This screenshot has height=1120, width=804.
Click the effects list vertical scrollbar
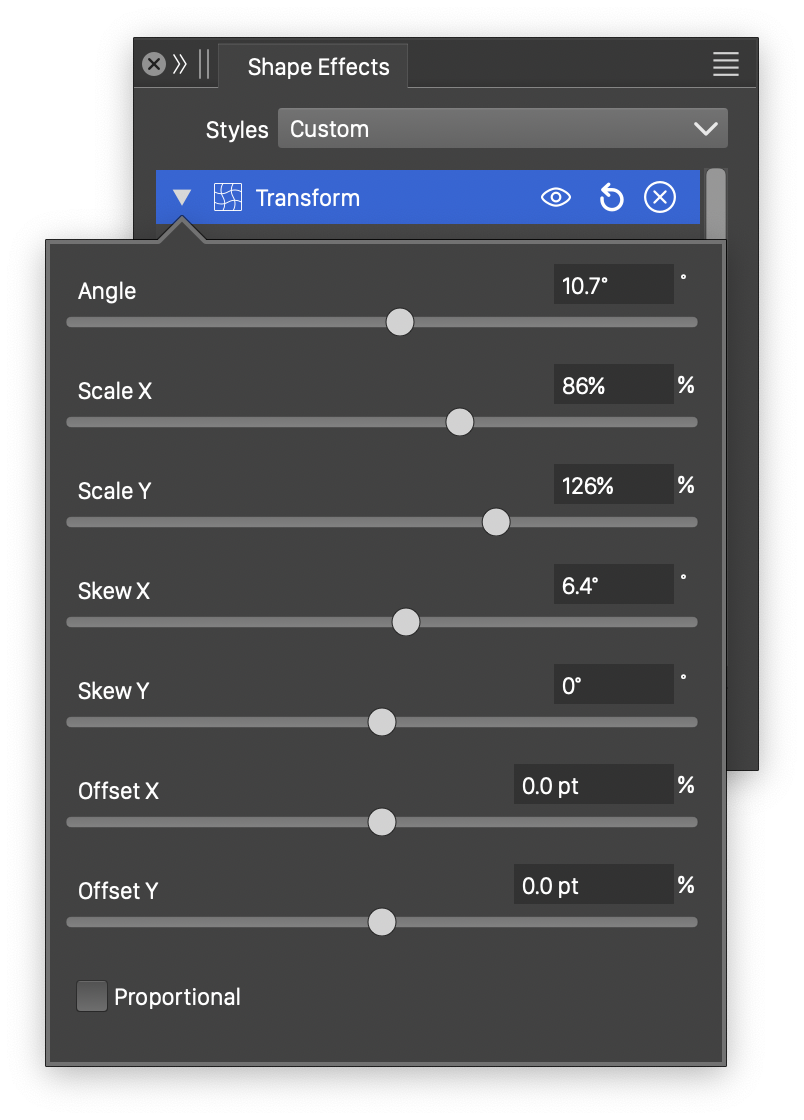pyautogui.click(x=716, y=204)
